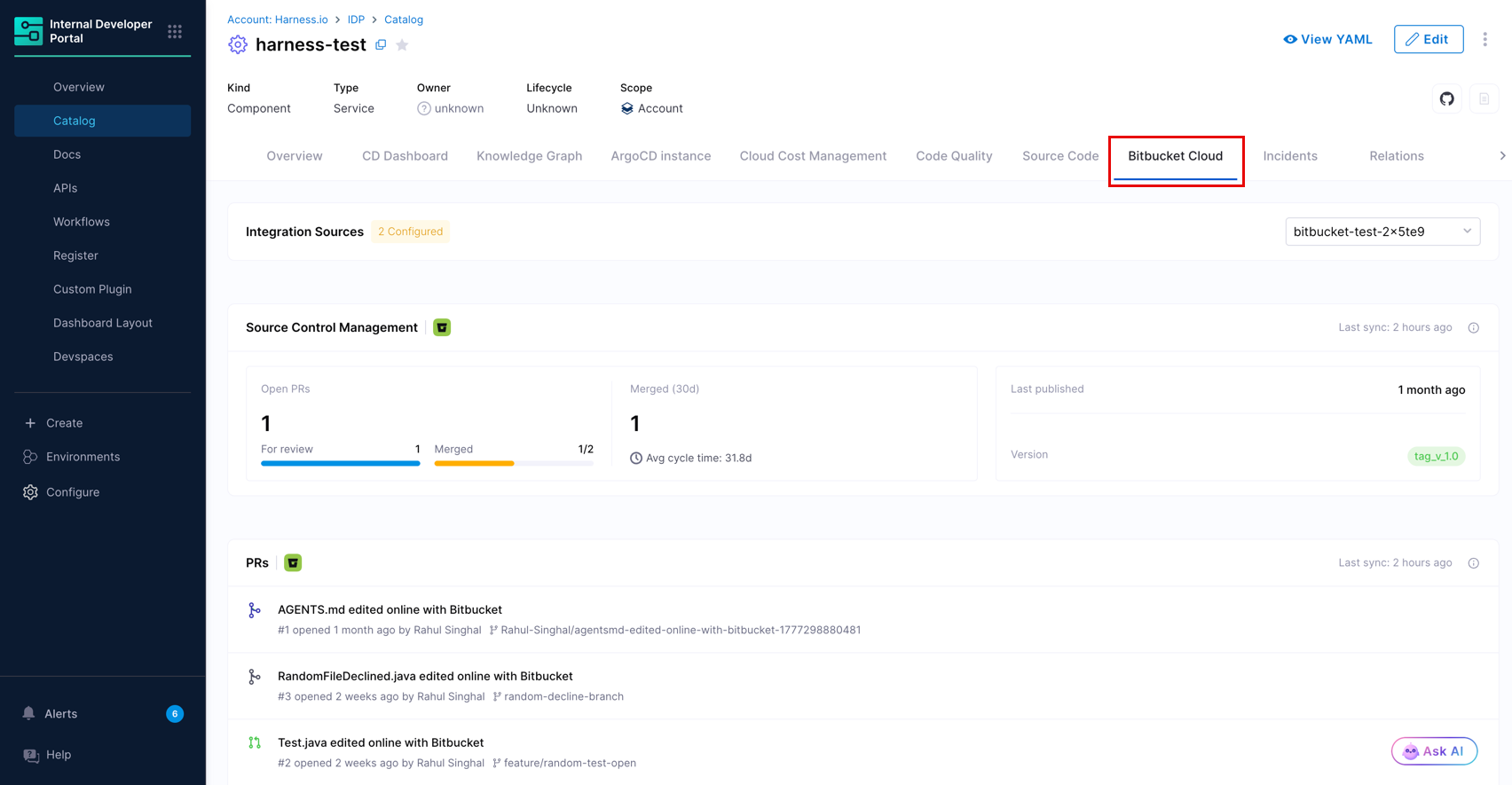The height and width of the screenshot is (785, 1512).
Task: Switch to the Overview tab
Action: (295, 156)
